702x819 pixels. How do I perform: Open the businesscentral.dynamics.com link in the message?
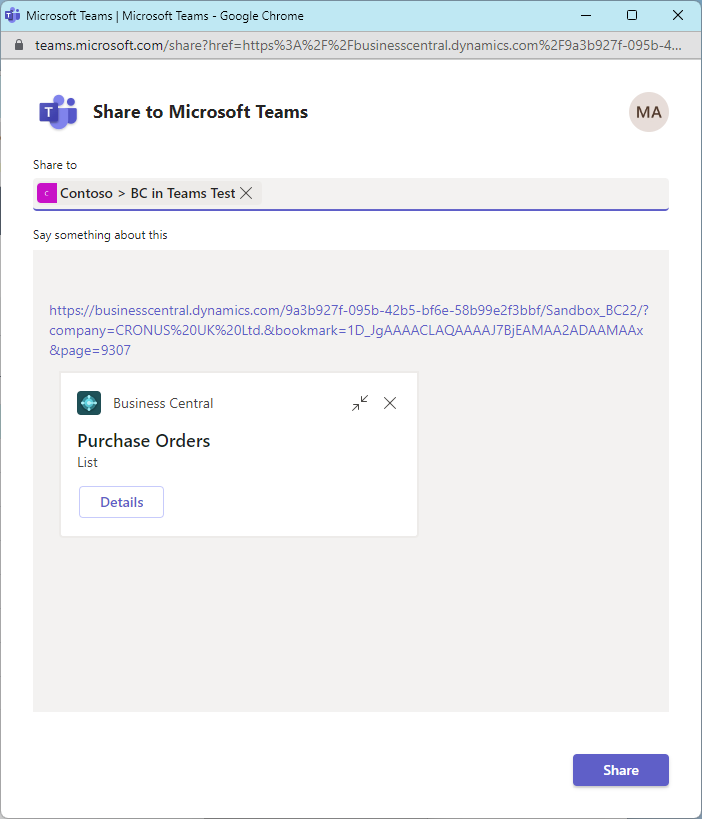[x=348, y=330]
